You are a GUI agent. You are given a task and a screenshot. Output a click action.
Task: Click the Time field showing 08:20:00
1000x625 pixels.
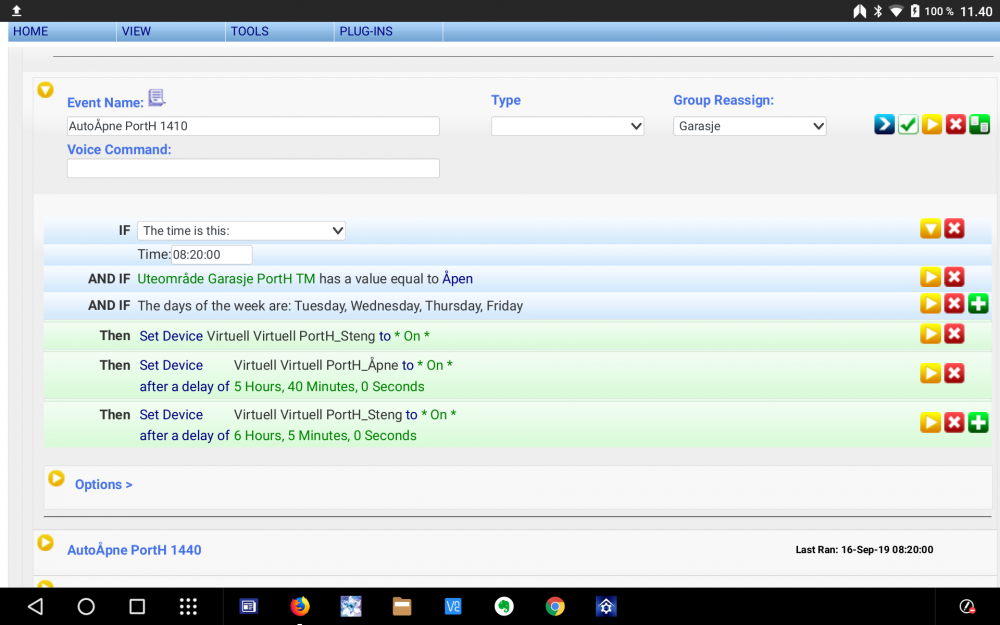[211, 255]
